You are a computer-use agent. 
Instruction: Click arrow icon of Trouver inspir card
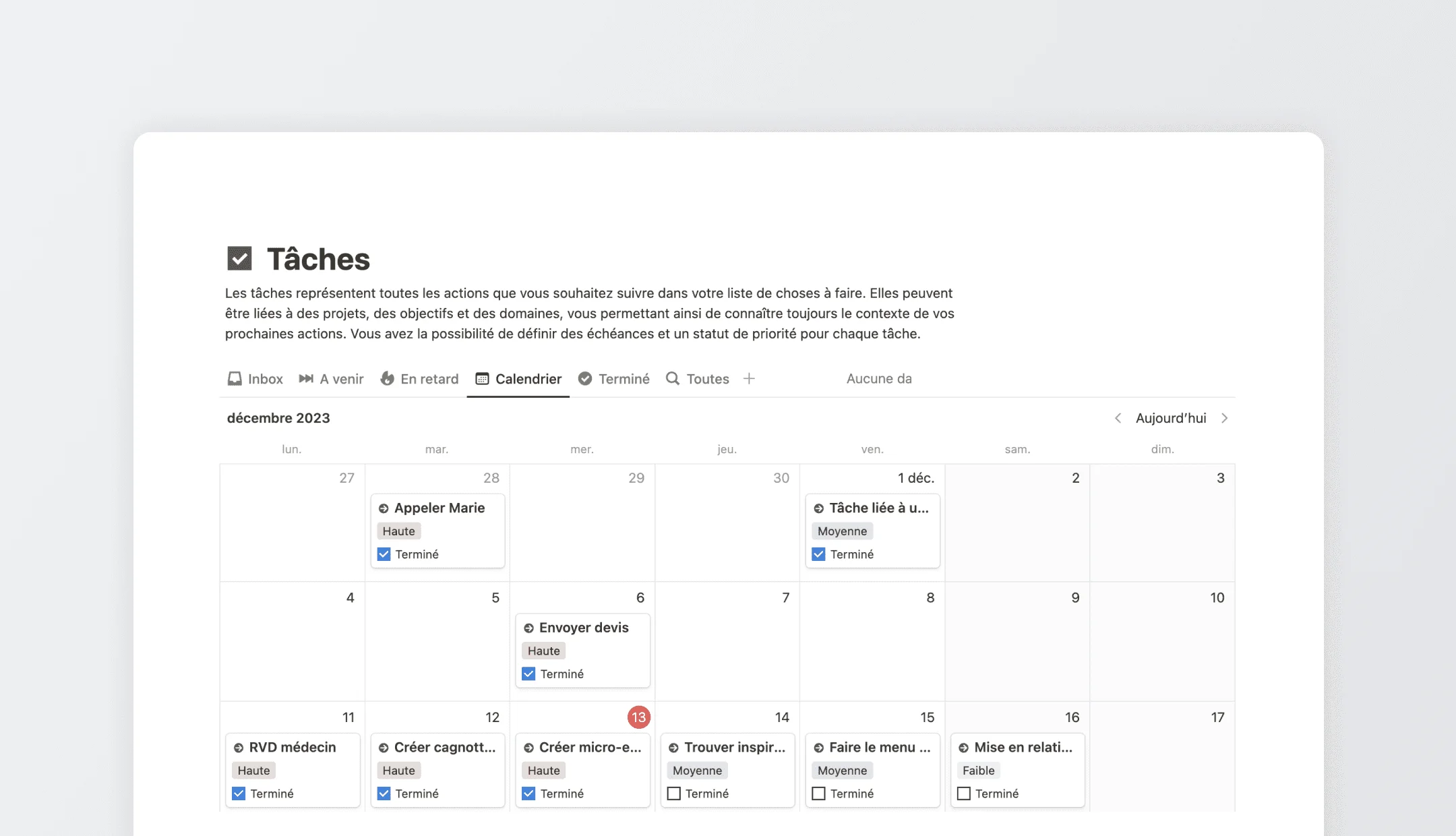[x=673, y=748]
